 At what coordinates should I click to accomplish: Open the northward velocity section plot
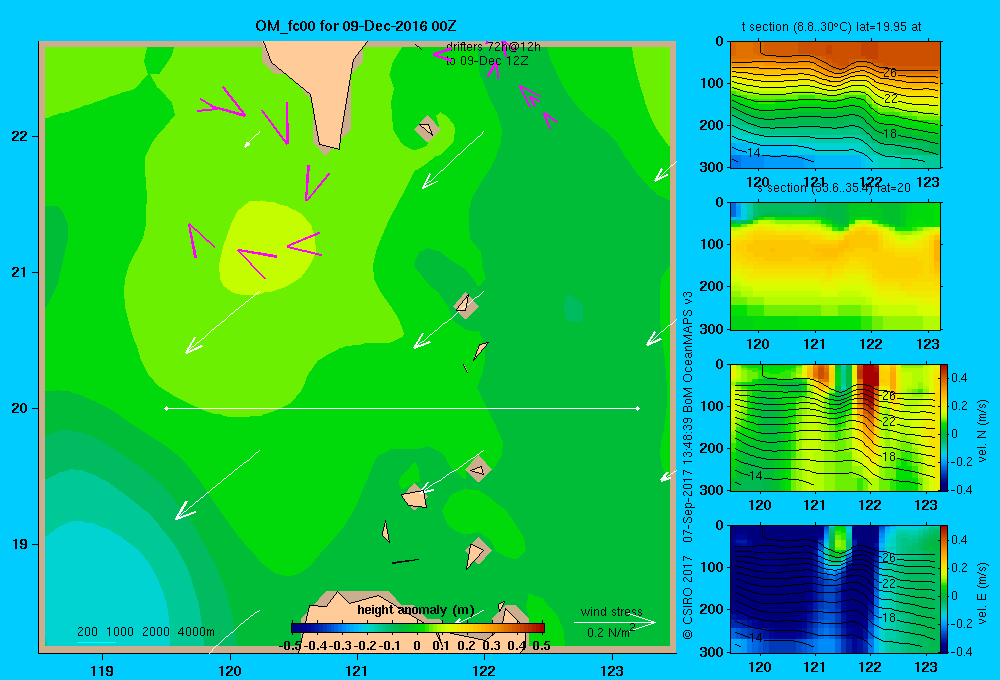[835, 427]
